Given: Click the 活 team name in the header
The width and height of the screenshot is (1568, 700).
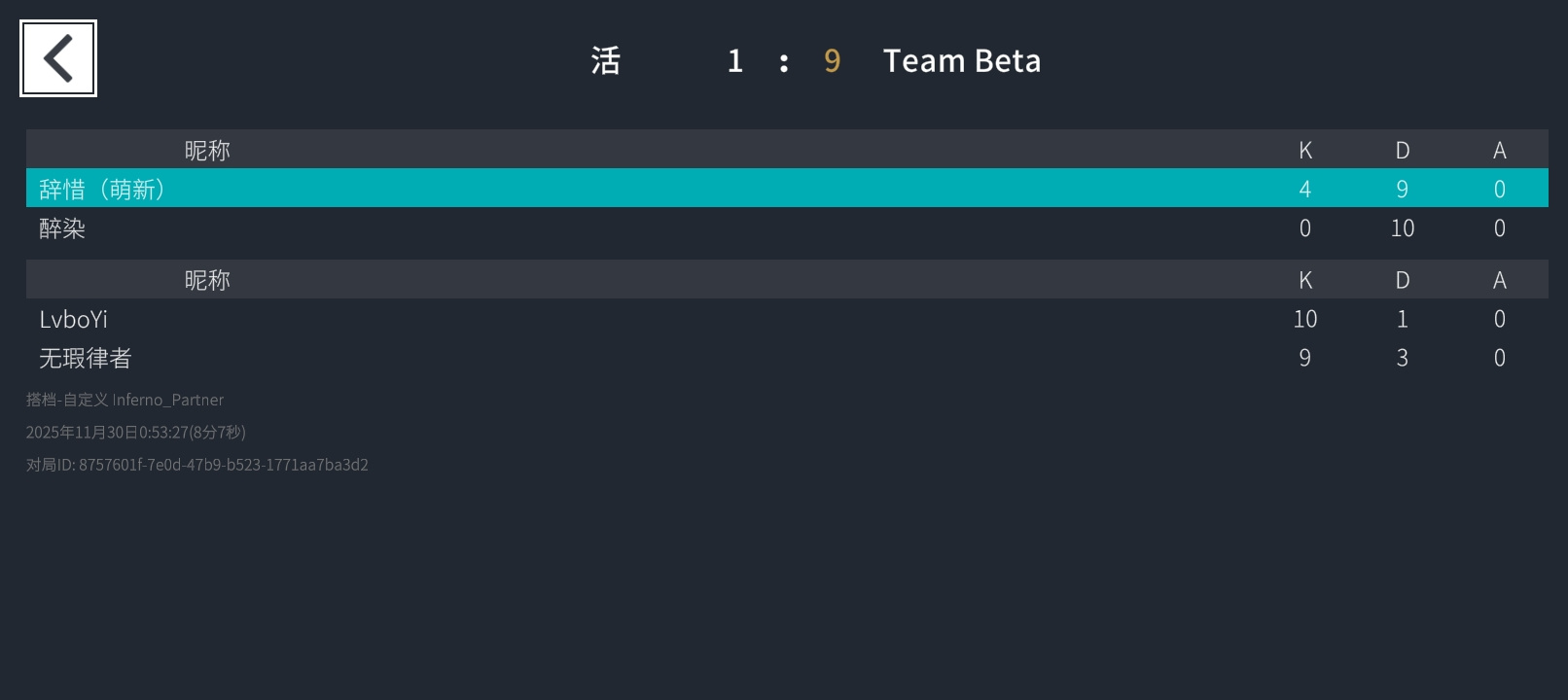Looking at the screenshot, I should [606, 60].
